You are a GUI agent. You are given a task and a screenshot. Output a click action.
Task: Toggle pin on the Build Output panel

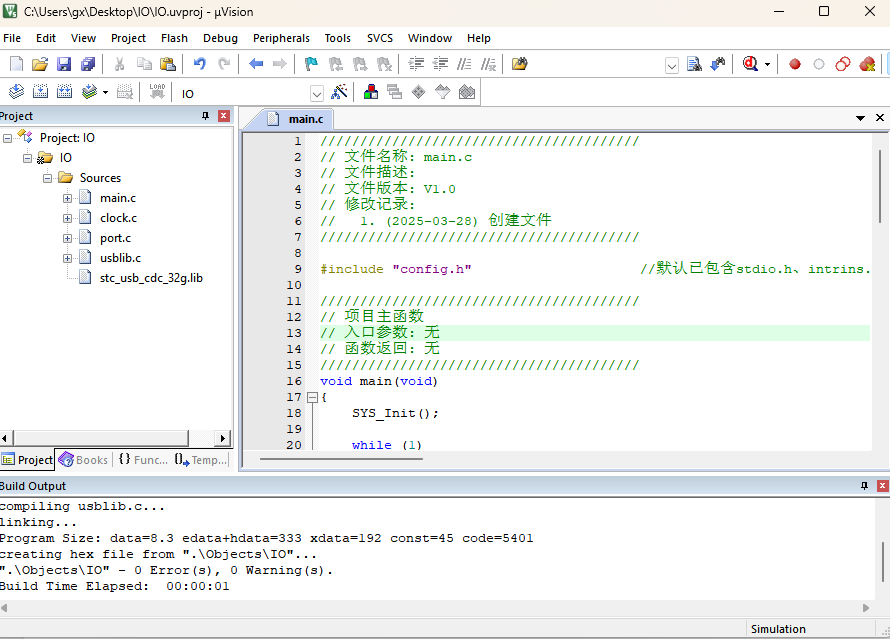click(865, 486)
